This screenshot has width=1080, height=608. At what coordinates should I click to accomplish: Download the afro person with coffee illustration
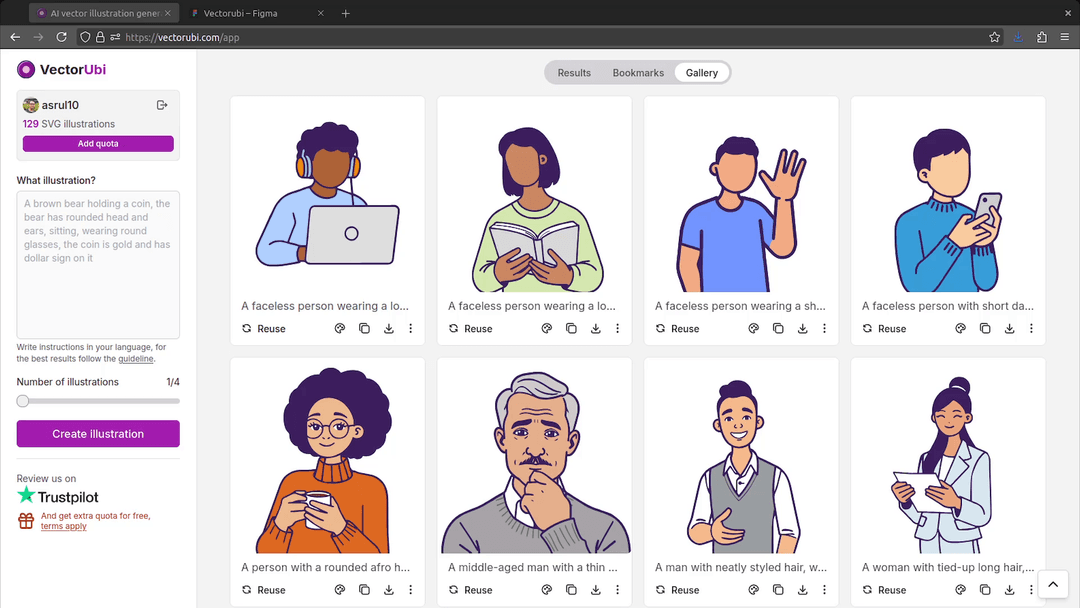pos(389,590)
